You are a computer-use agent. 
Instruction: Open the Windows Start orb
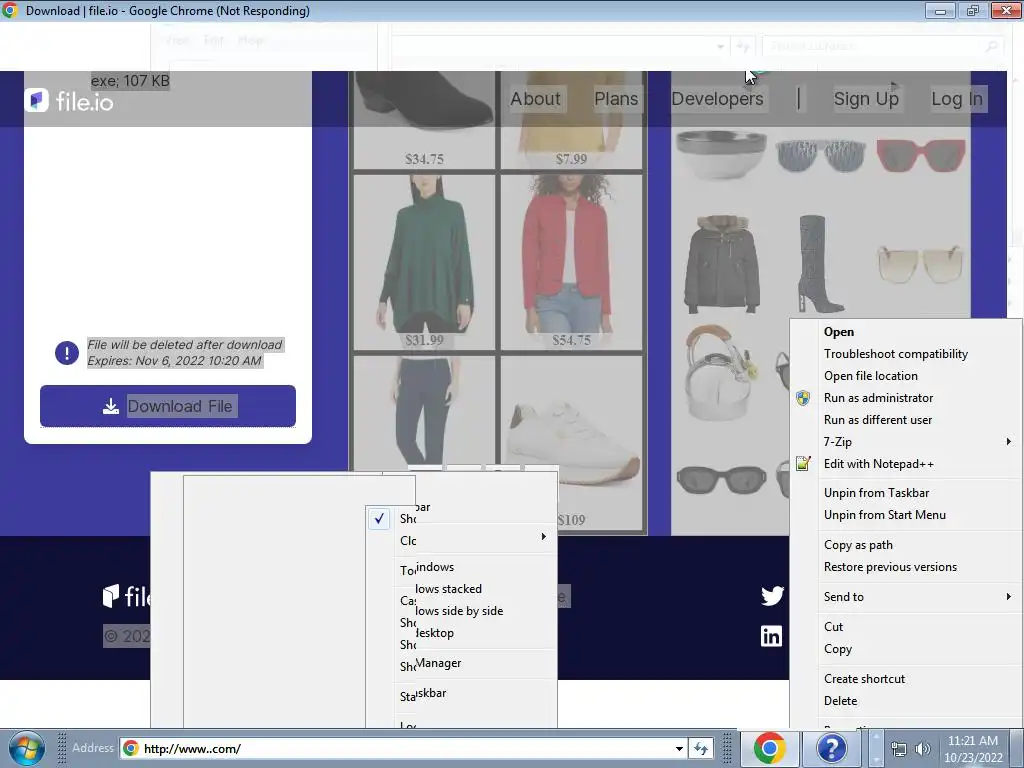tap(27, 748)
